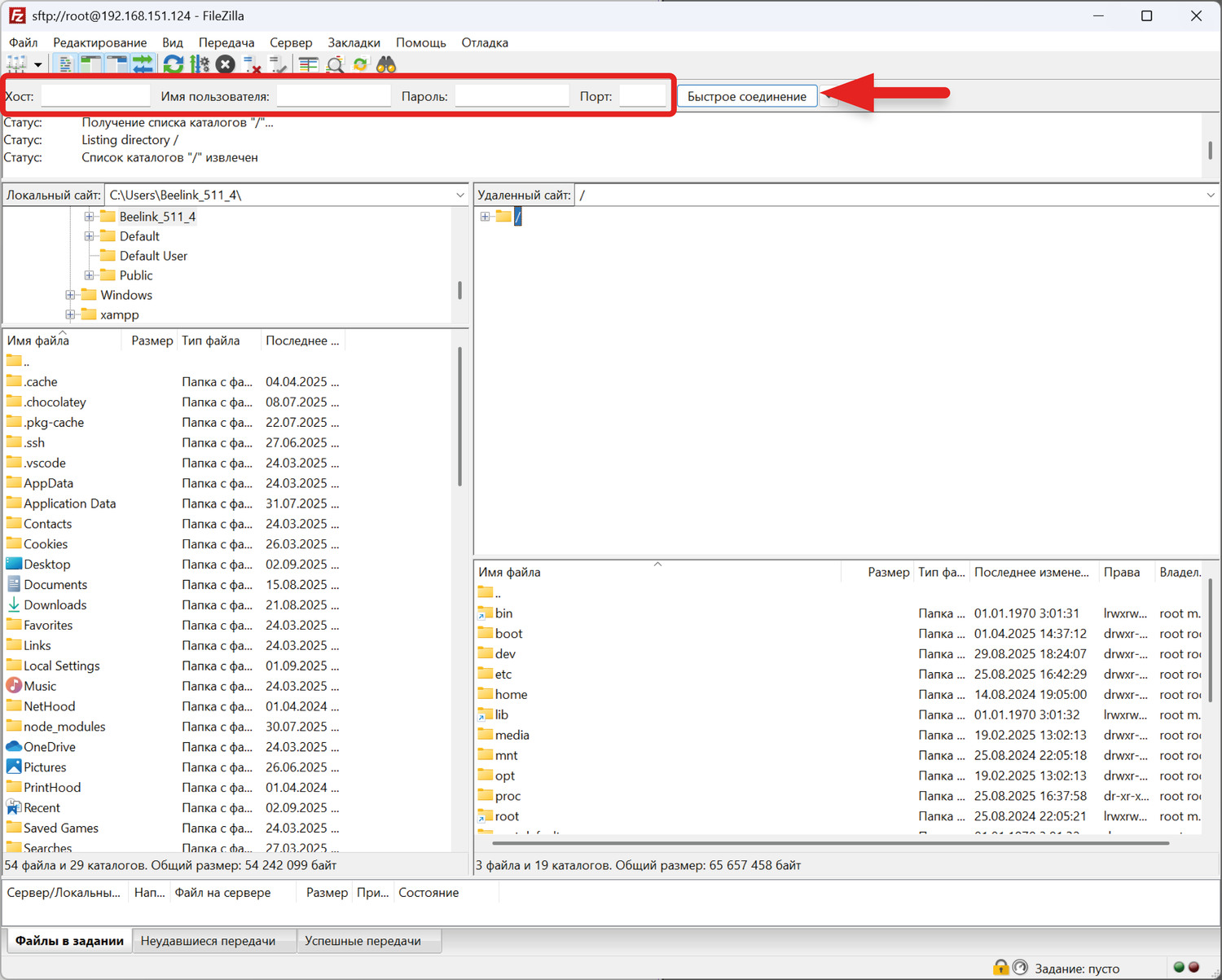Viewport: 1222px width, 980px height.
Task: Toggle the transfer queue display
Action: pyautogui.click(x=143, y=64)
